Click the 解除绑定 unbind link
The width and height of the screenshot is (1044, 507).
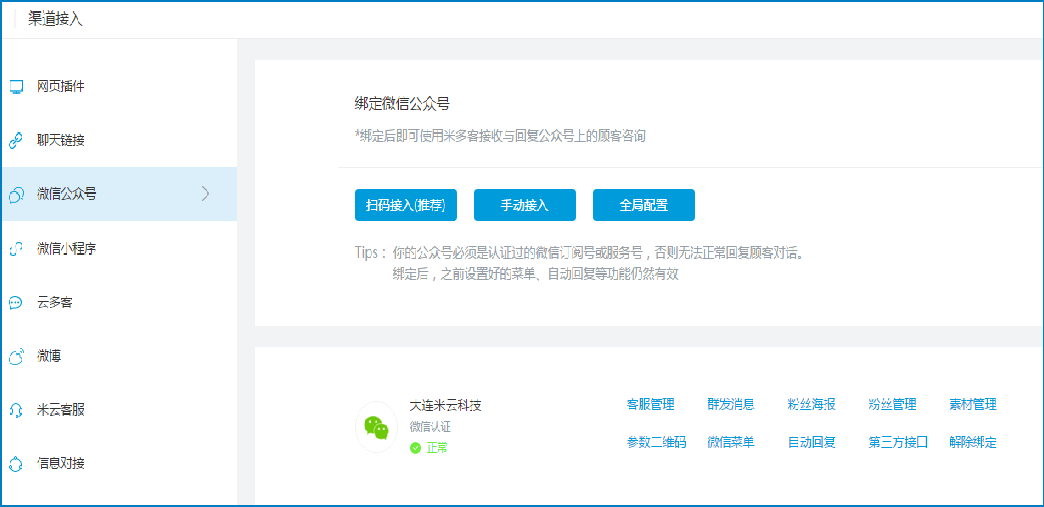click(x=972, y=442)
